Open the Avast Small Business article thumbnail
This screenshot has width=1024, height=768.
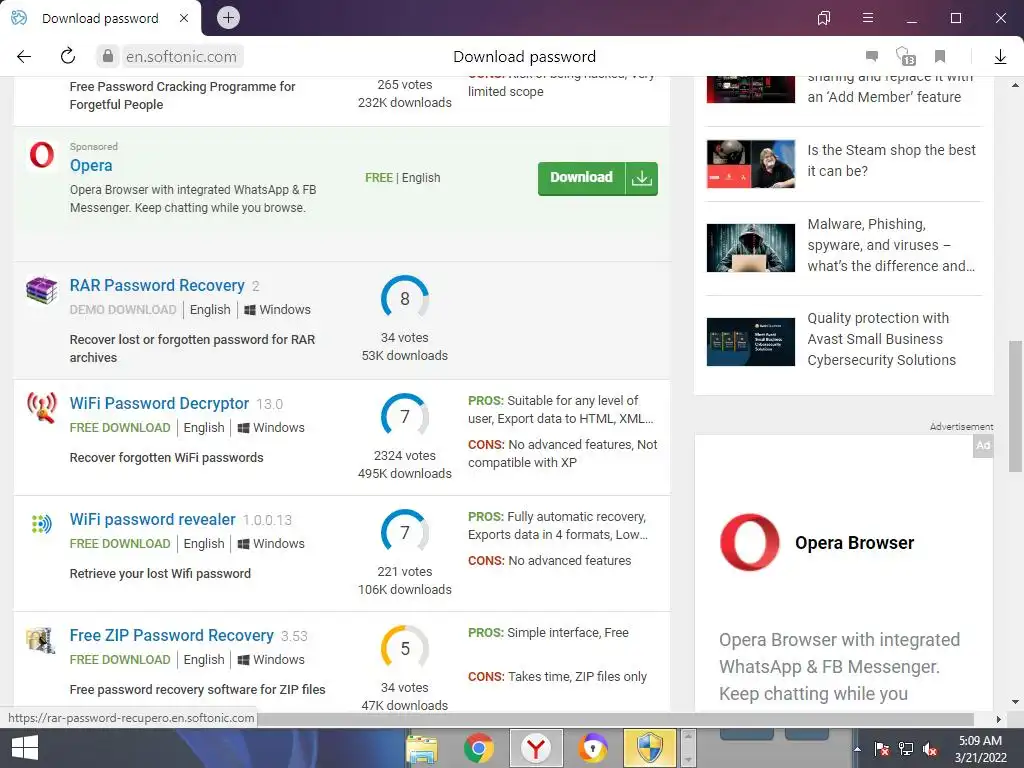(x=751, y=342)
